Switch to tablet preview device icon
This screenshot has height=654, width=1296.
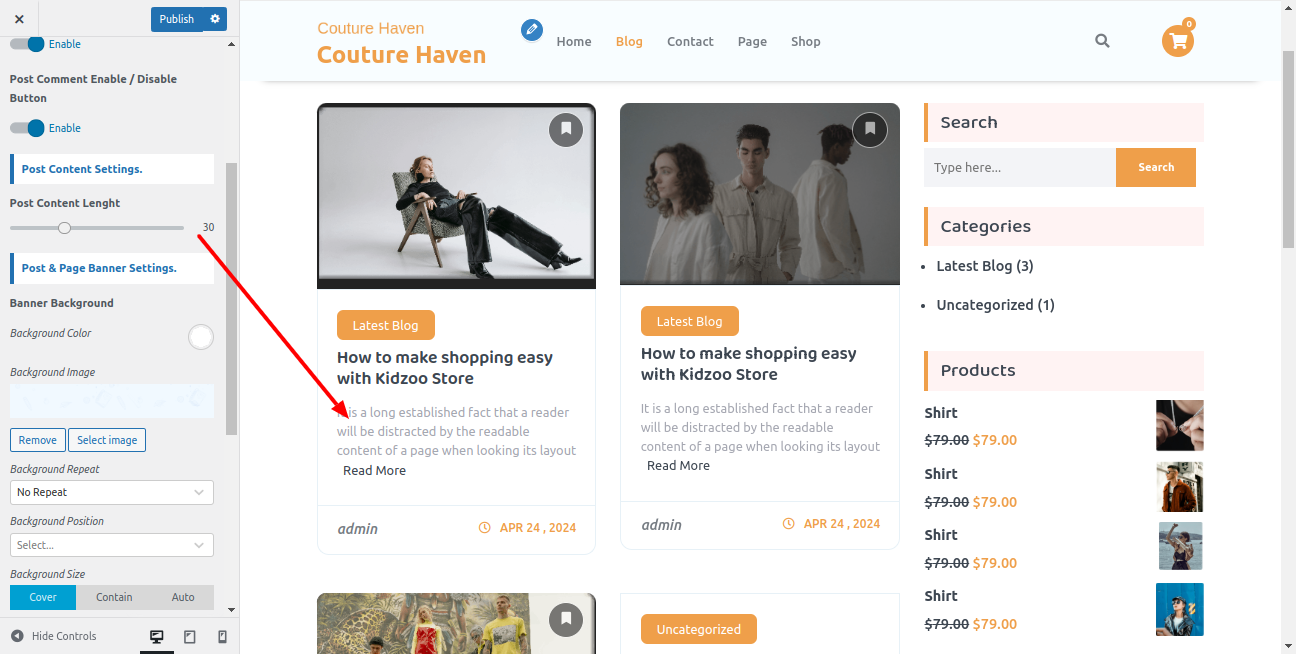(x=190, y=637)
